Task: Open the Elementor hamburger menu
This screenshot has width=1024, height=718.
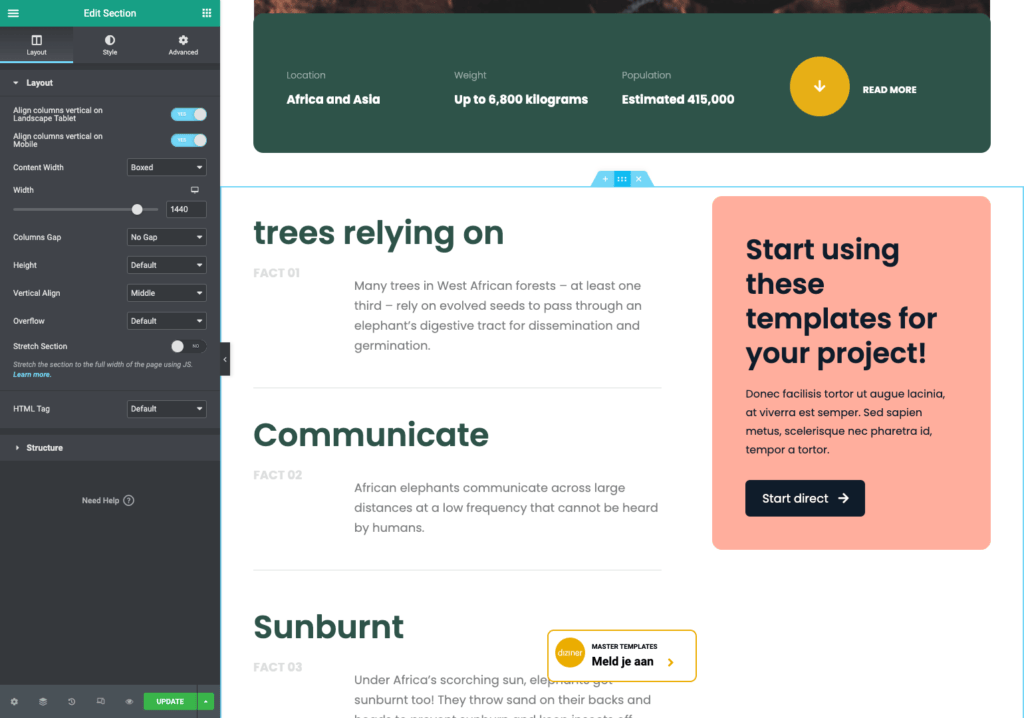Action: pyautogui.click(x=13, y=13)
